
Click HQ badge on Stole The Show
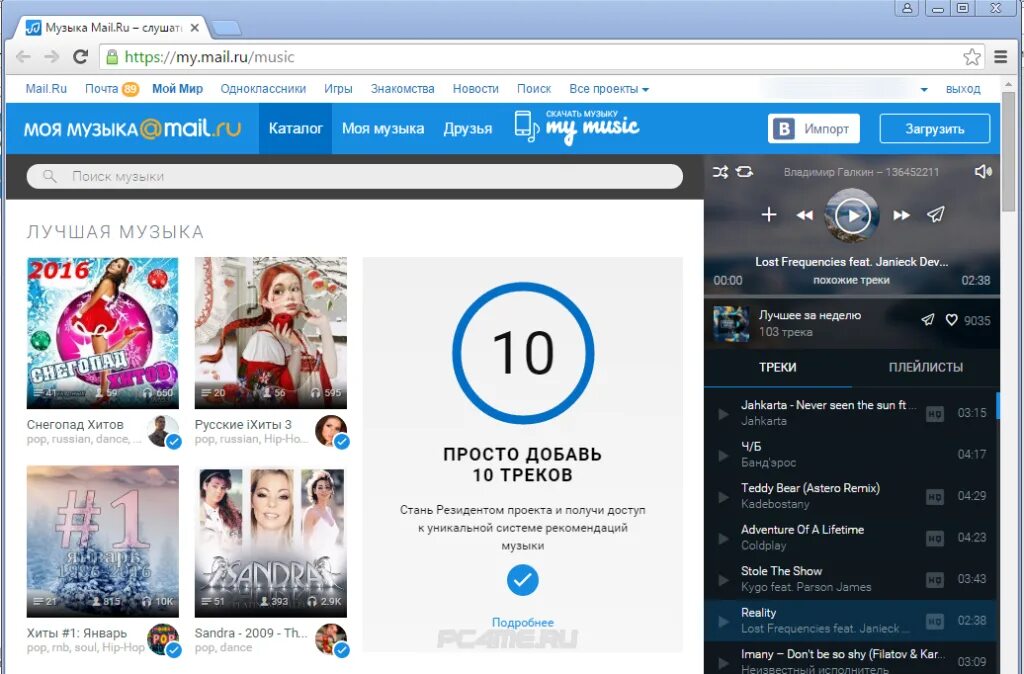[x=935, y=579]
